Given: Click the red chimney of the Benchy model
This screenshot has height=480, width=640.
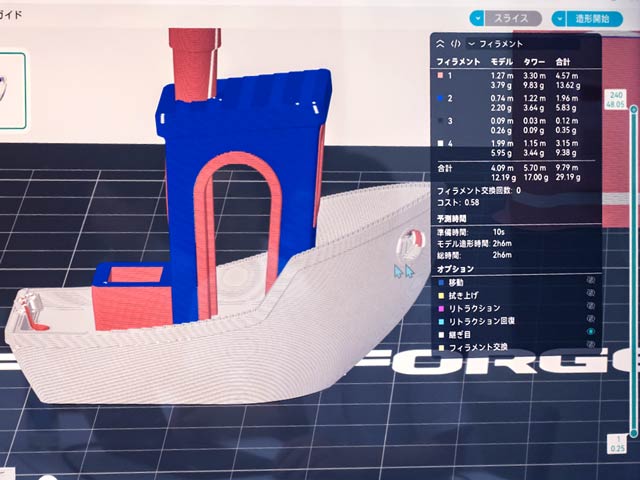Looking at the screenshot, I should click(x=194, y=63).
